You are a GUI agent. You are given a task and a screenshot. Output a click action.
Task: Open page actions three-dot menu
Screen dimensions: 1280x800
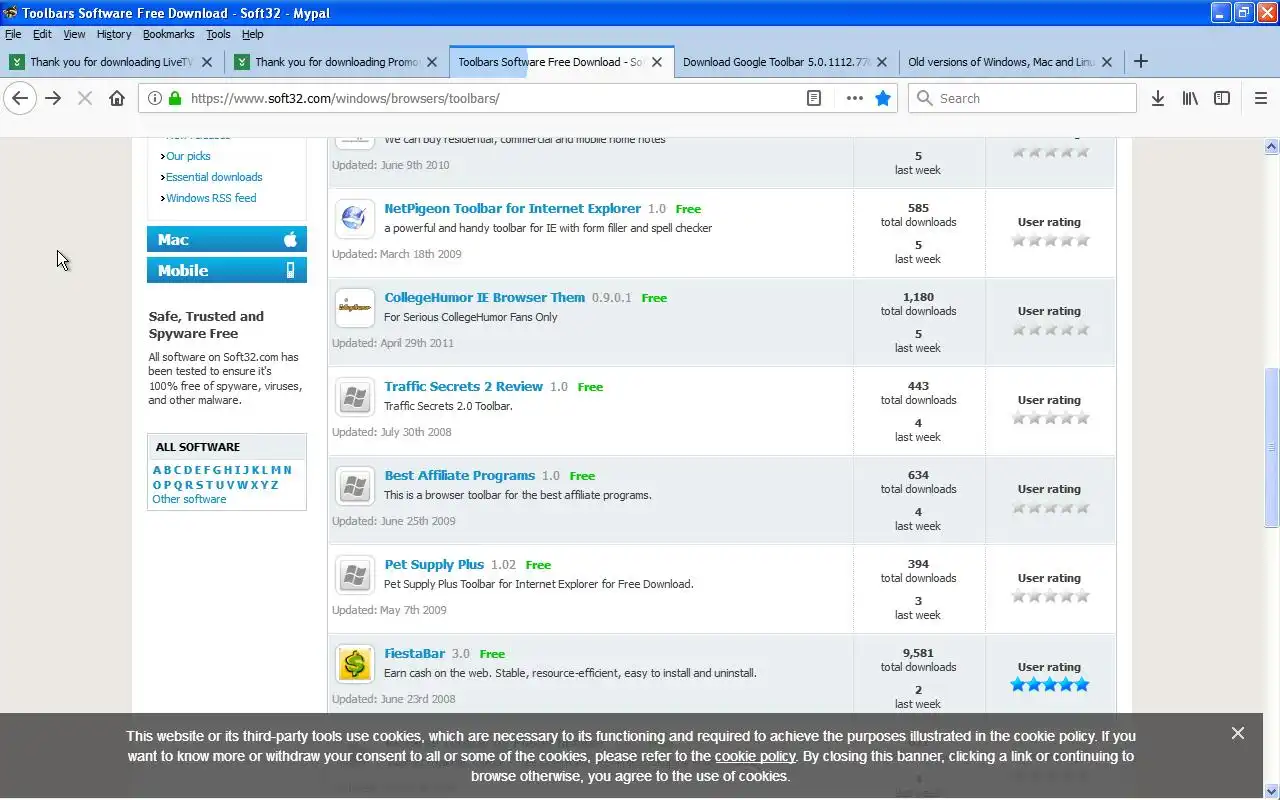pyautogui.click(x=854, y=98)
